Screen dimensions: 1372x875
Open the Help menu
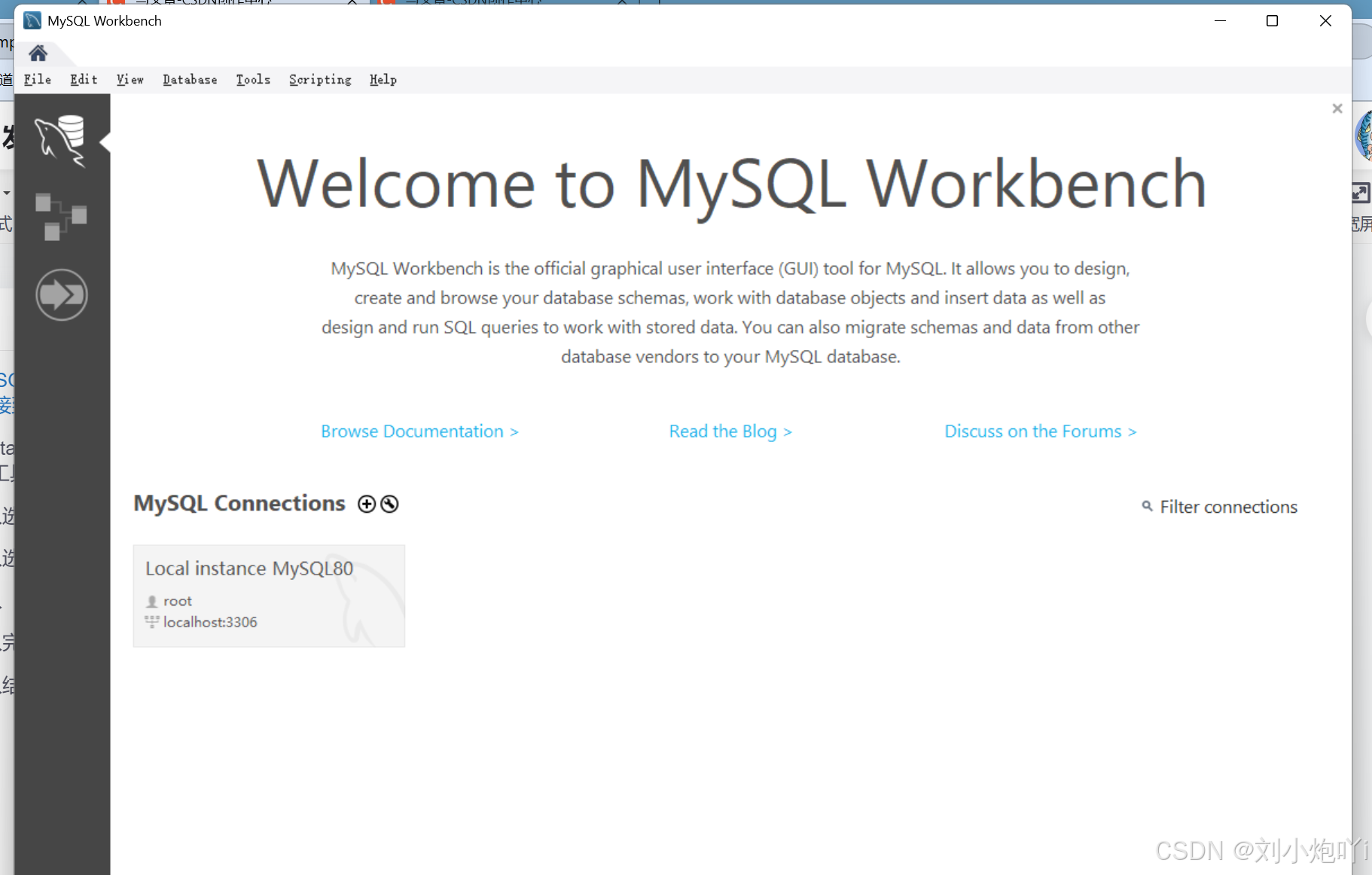tap(383, 80)
